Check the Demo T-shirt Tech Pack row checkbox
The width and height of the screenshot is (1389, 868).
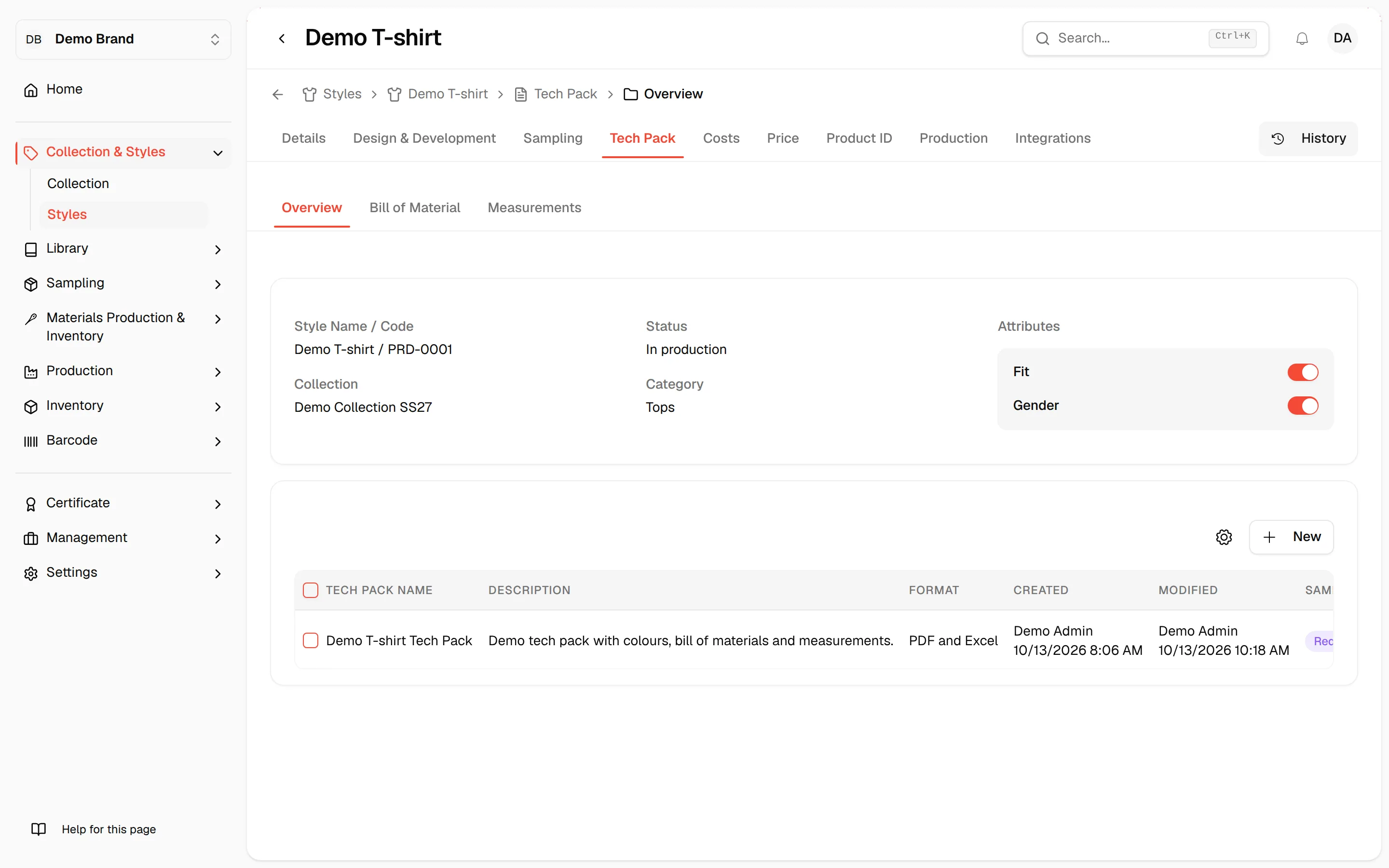click(311, 640)
